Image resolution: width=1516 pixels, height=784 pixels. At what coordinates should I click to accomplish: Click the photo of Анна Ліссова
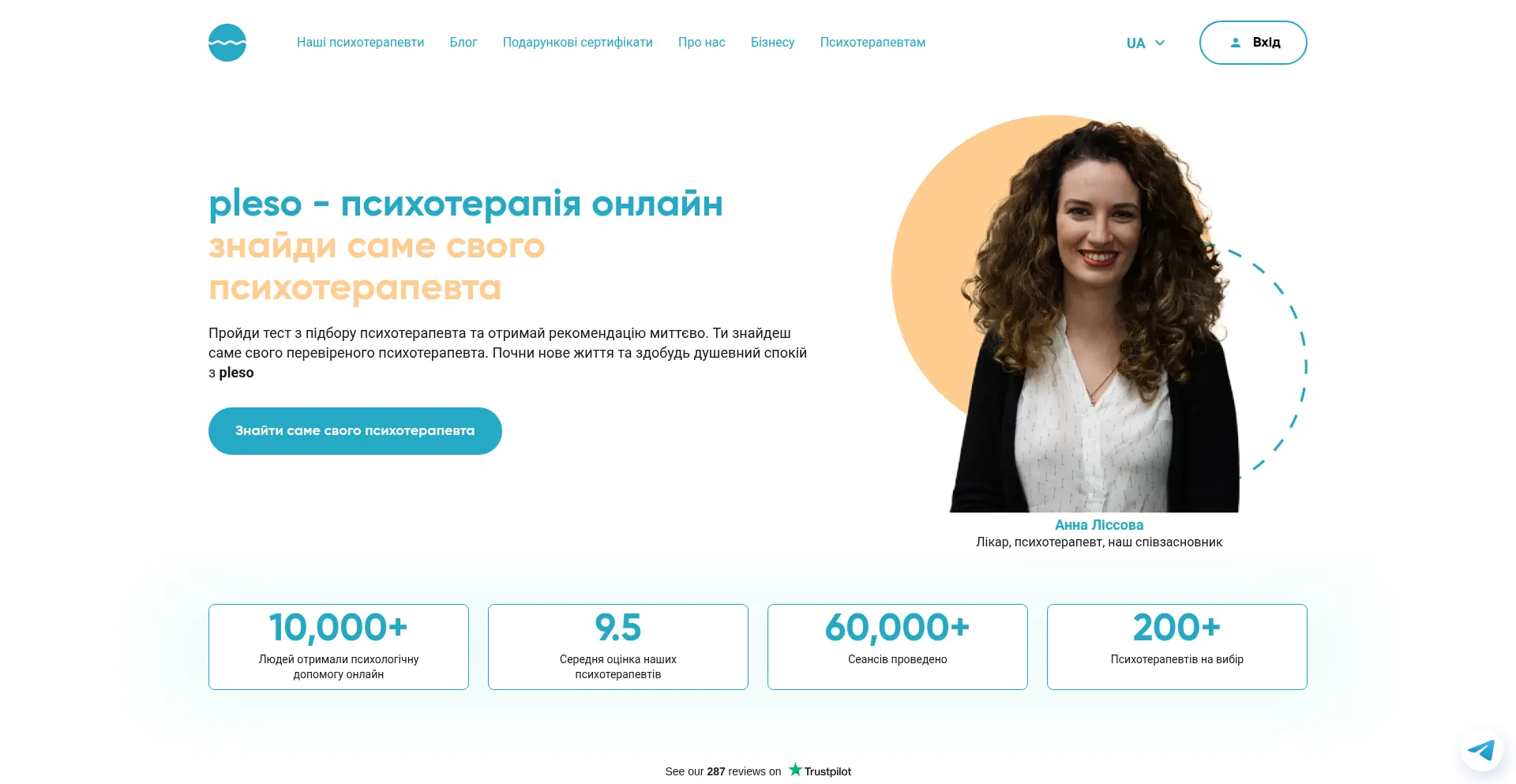(x=1098, y=316)
